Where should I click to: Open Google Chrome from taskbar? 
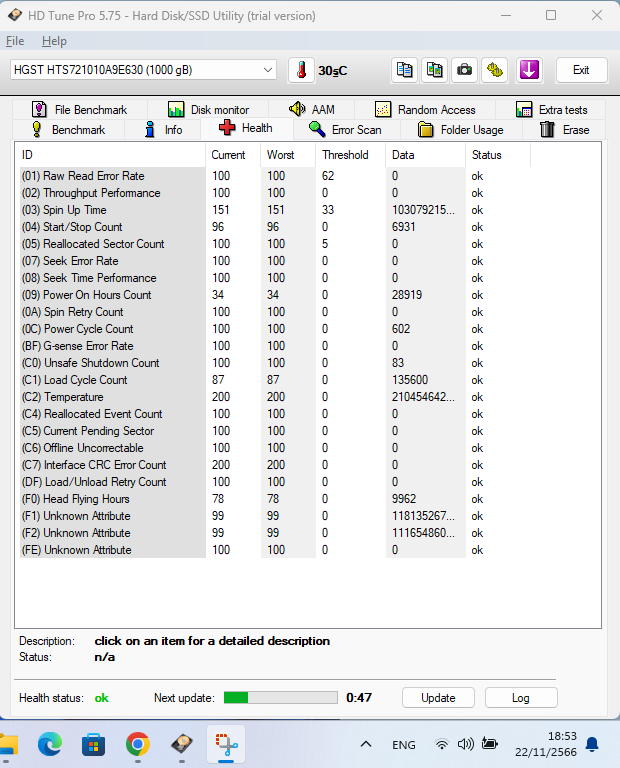point(138,744)
